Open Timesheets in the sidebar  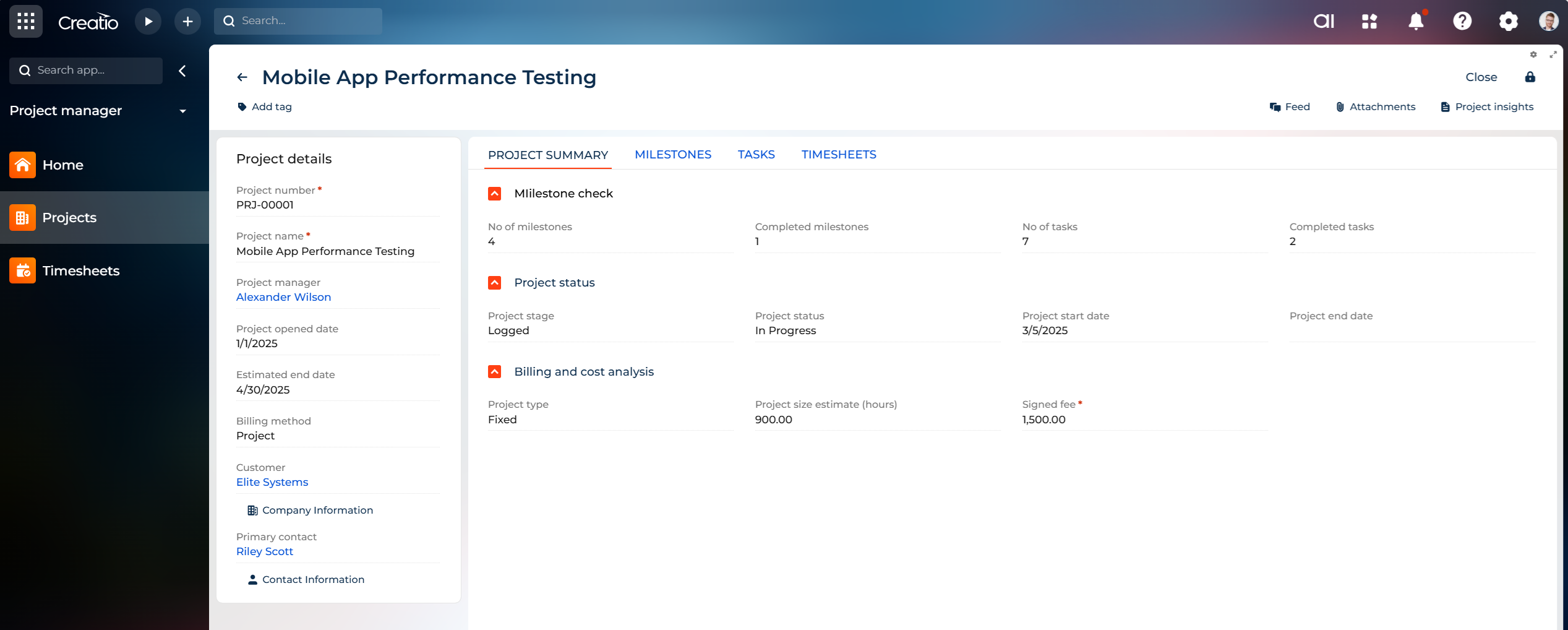(81, 270)
